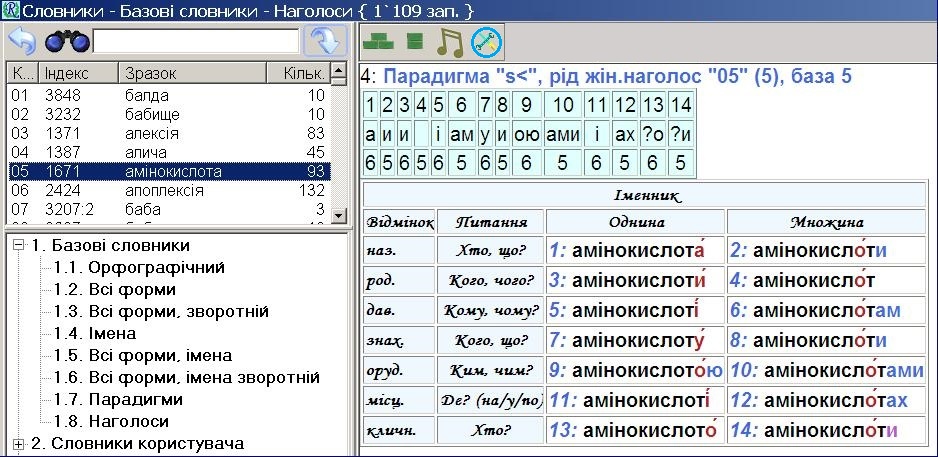Click the music notes icon
This screenshot has height=457, width=938.
coord(450,42)
